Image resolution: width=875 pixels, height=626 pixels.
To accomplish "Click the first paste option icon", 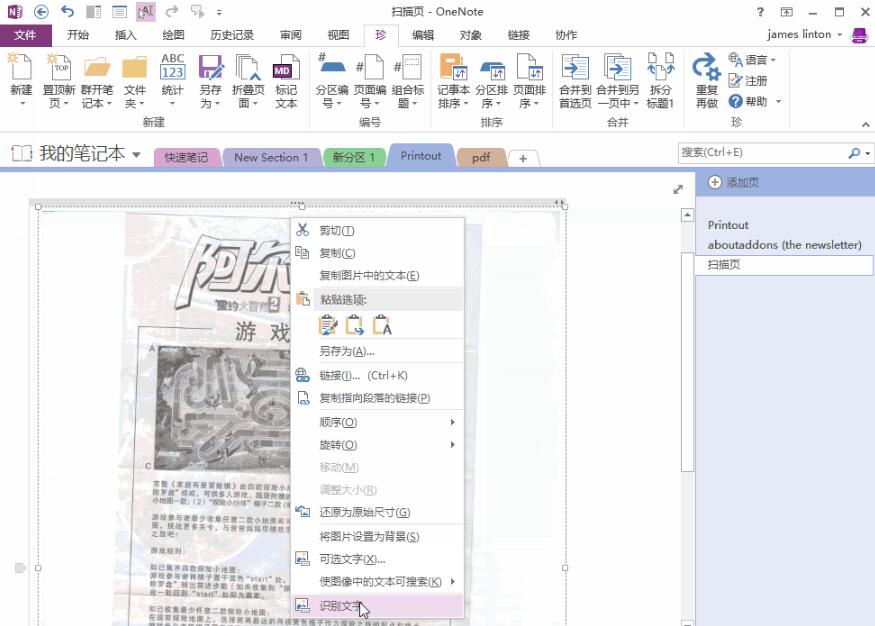I will click(328, 325).
